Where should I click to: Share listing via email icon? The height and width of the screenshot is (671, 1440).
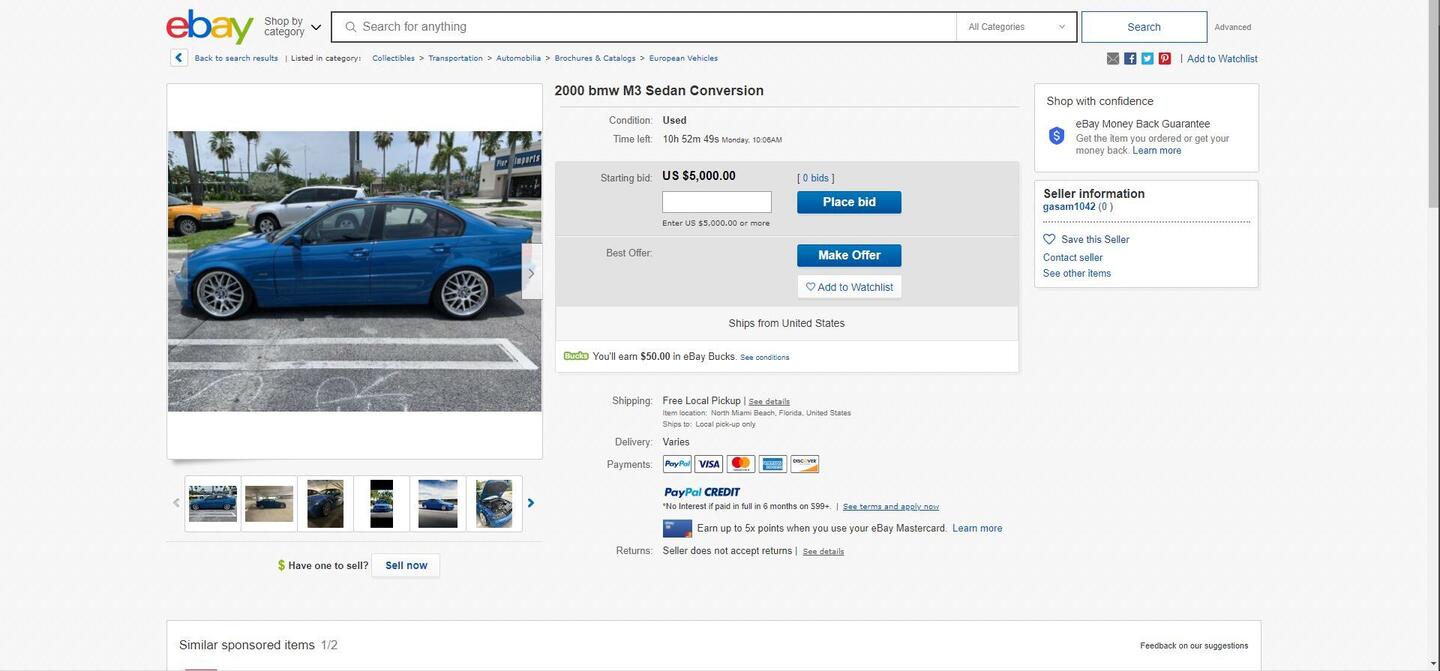point(1113,59)
